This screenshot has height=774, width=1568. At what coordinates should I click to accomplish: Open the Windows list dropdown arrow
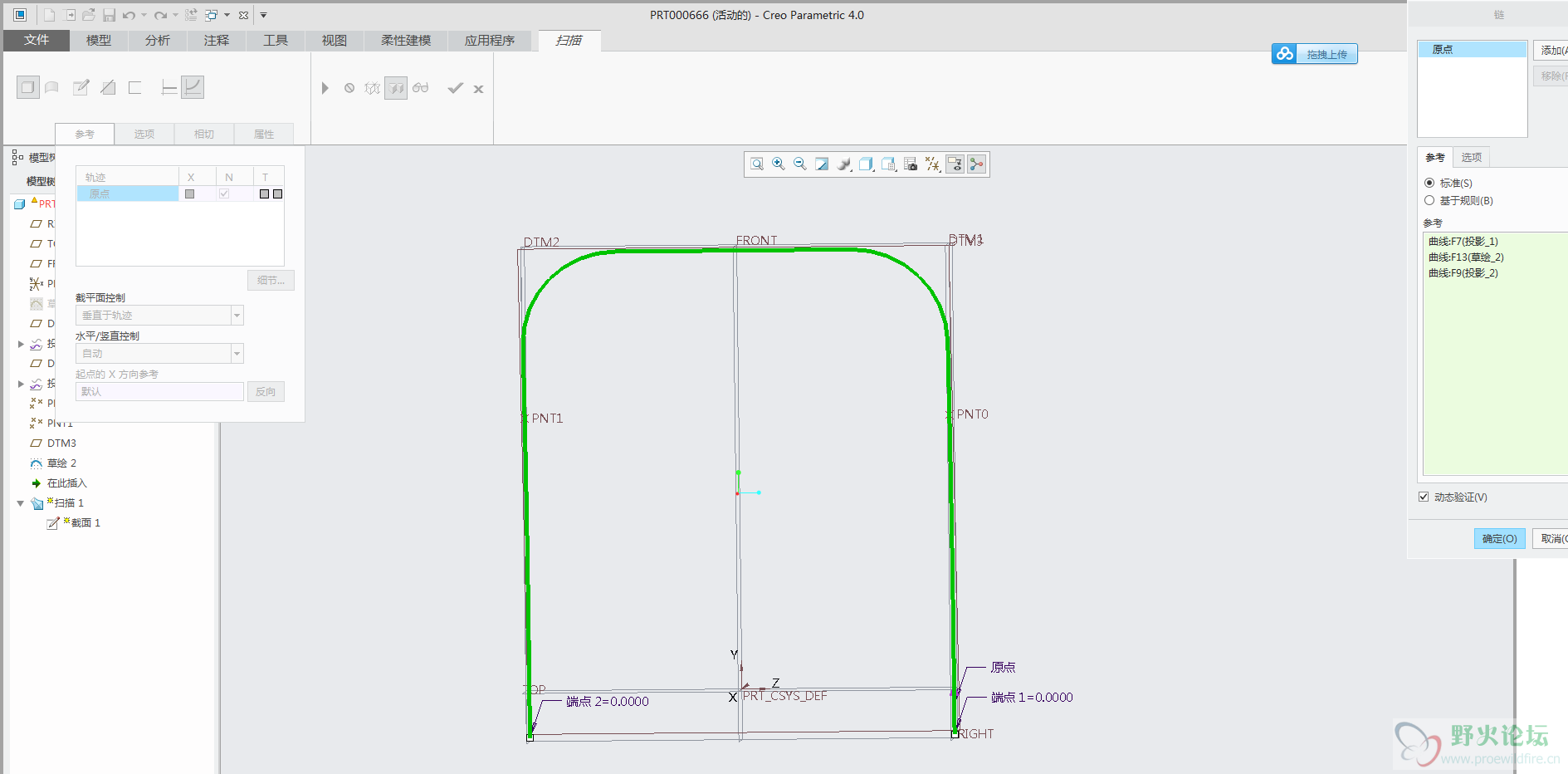(x=227, y=15)
